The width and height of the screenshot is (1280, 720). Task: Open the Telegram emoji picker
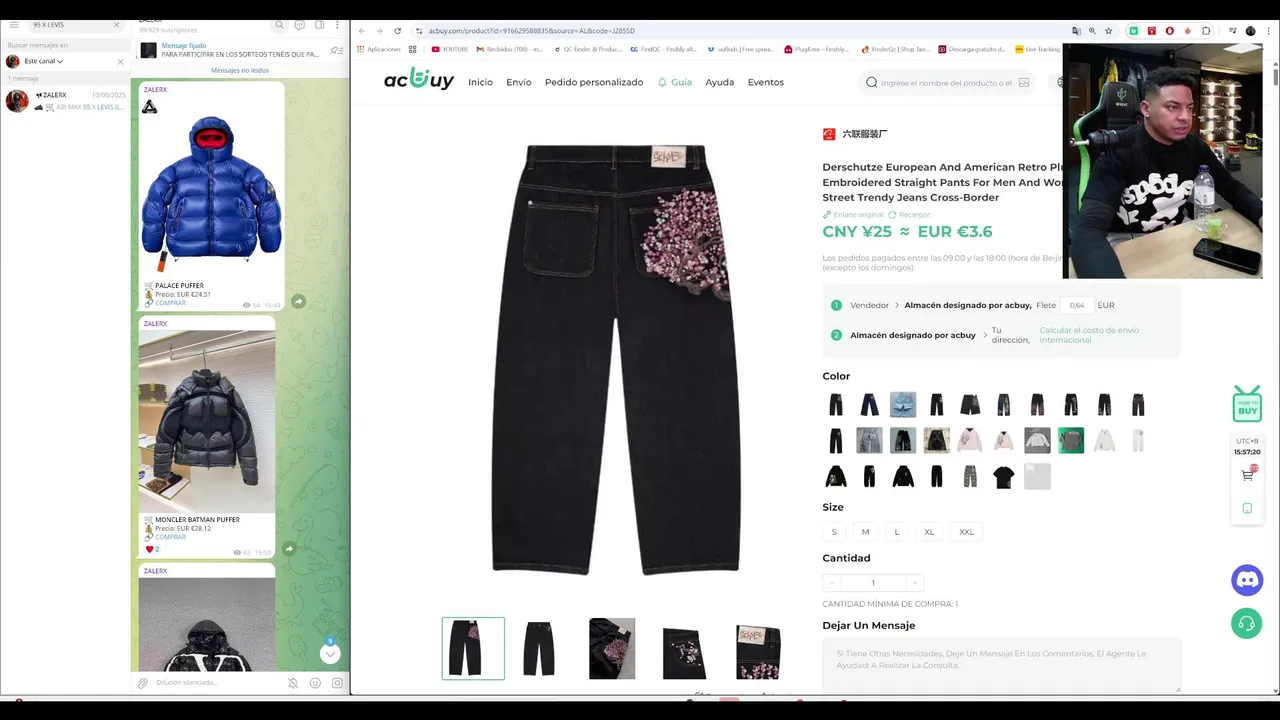[315, 683]
